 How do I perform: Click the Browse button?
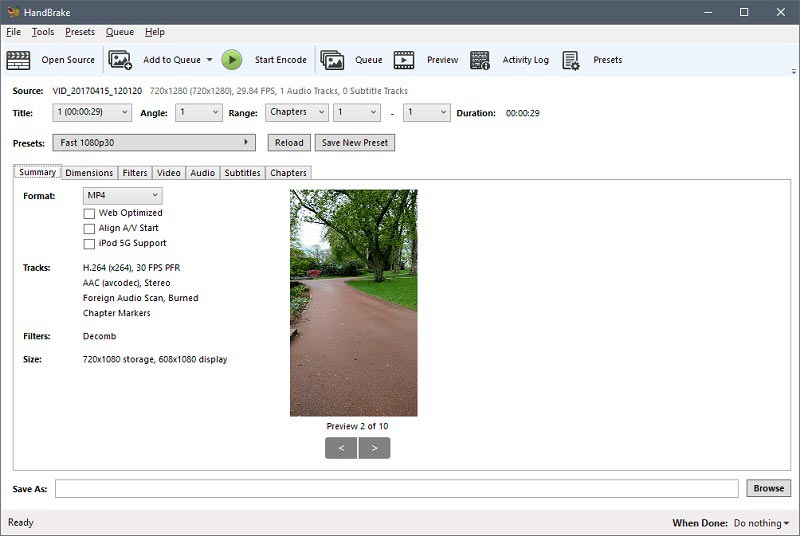pyautogui.click(x=768, y=488)
